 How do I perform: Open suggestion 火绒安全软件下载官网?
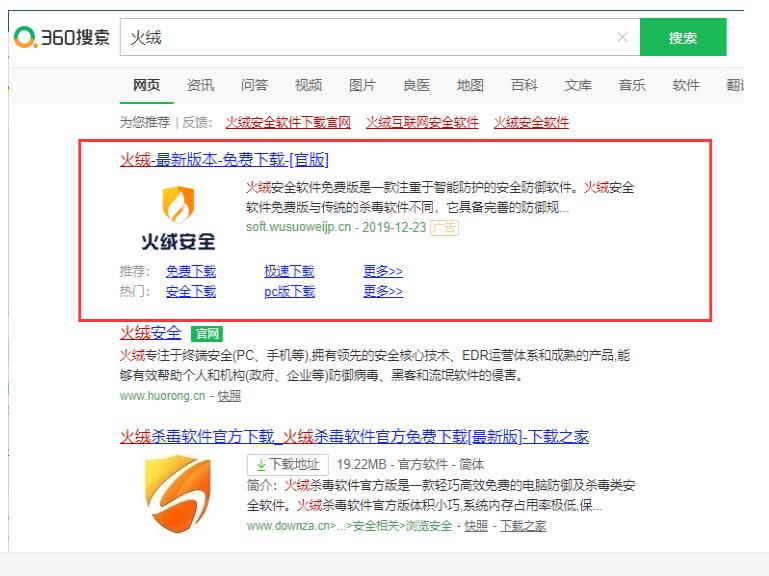[288, 122]
